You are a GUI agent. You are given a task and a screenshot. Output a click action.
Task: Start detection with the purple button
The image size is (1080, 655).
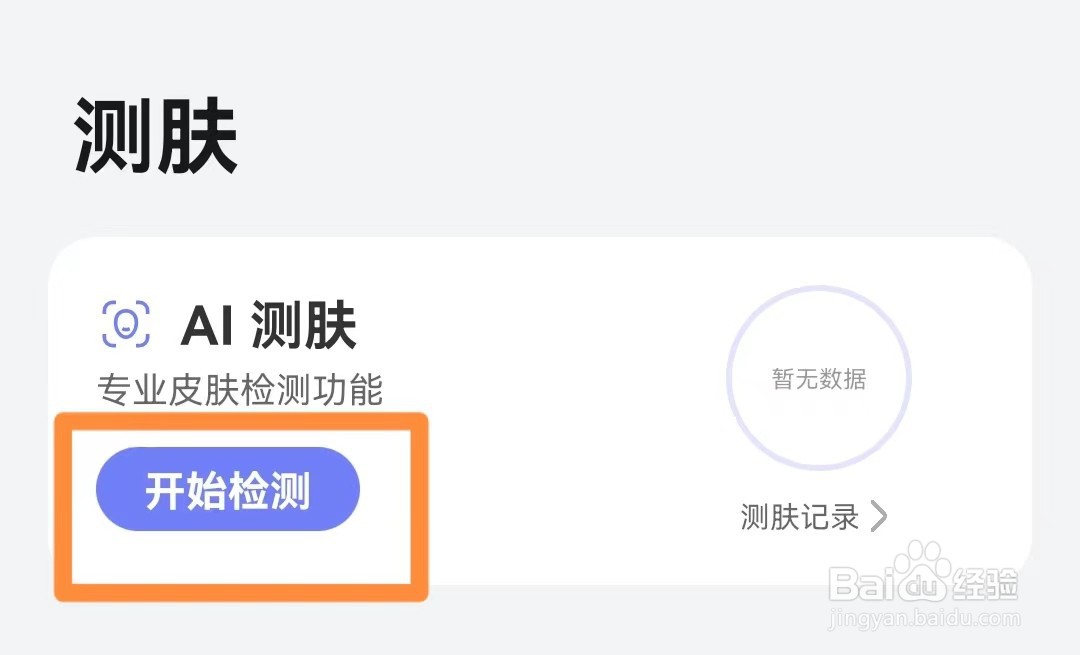click(x=227, y=488)
